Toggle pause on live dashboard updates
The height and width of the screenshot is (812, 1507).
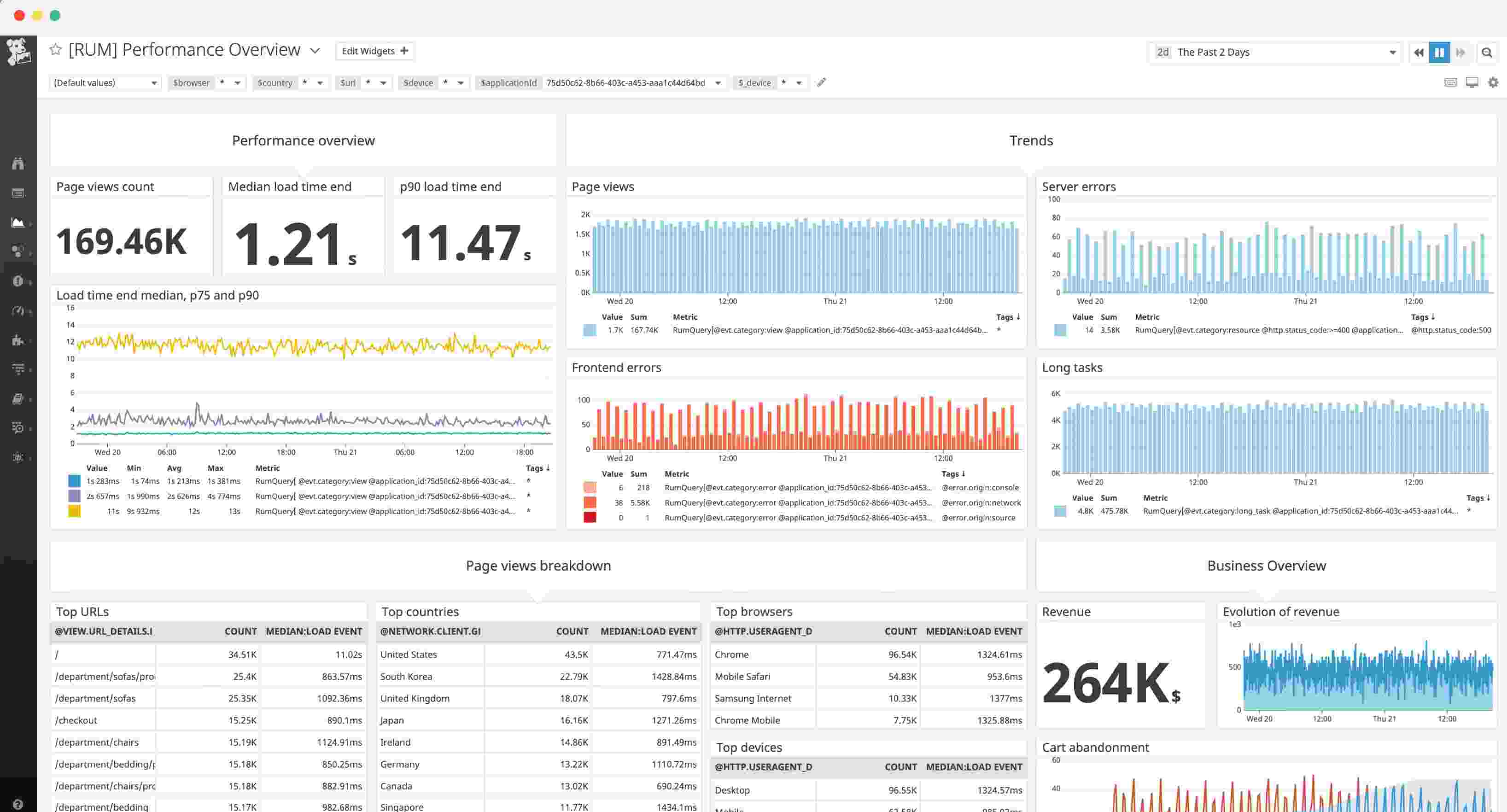pyautogui.click(x=1440, y=52)
